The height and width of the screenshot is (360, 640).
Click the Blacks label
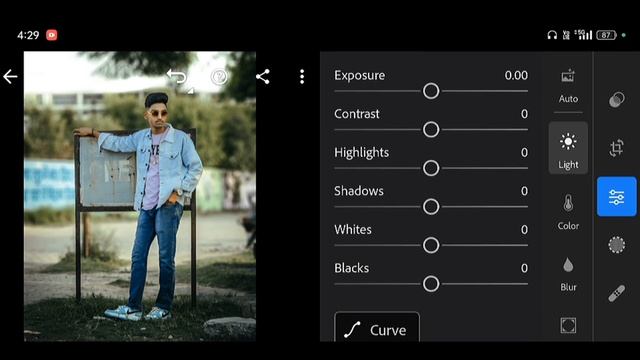[x=351, y=268]
